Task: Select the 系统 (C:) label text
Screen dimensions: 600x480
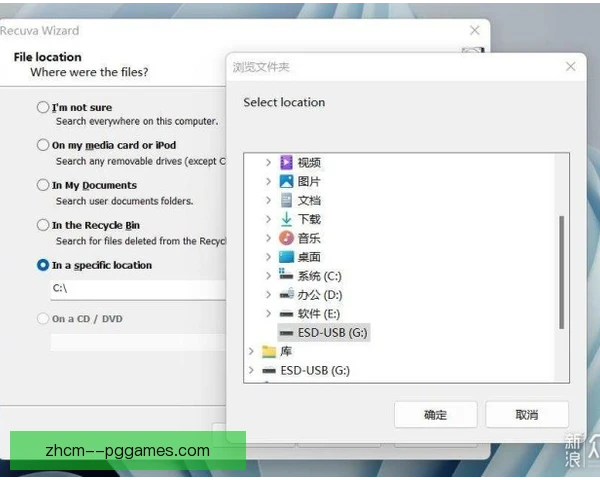Action: tap(320, 276)
